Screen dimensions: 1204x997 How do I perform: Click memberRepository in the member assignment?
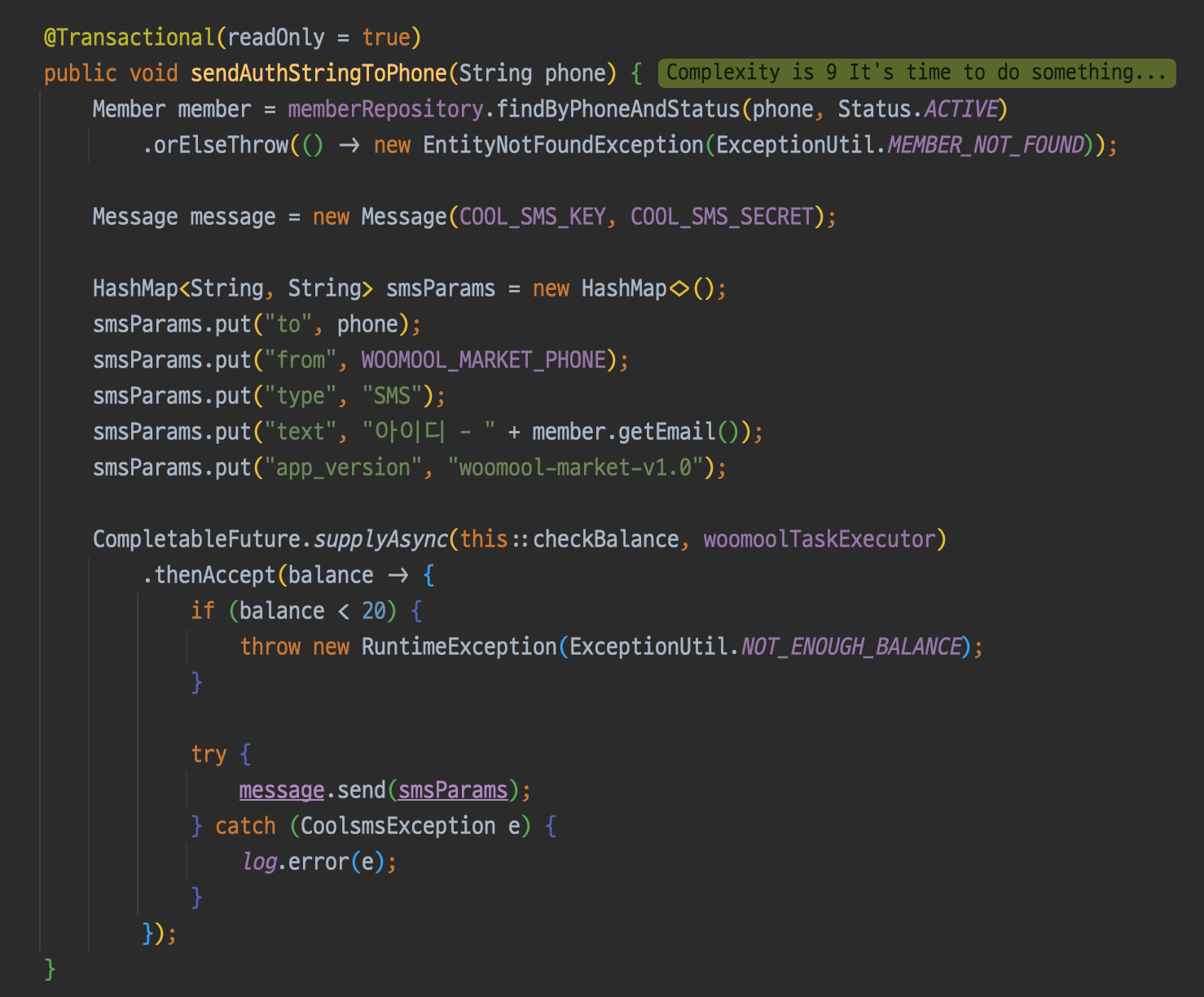385,109
